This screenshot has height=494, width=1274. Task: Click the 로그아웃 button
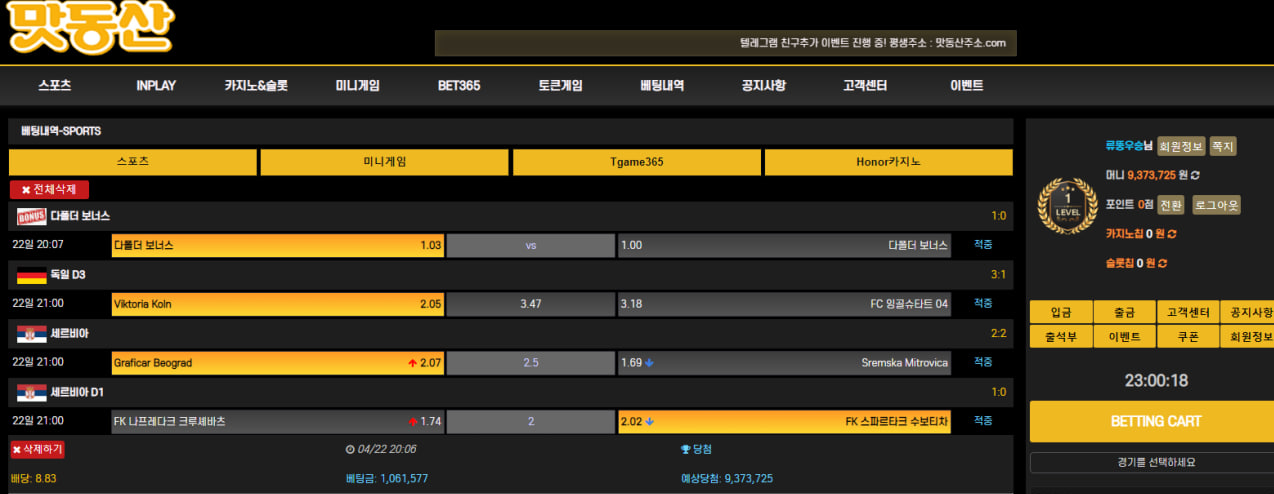pos(1216,205)
